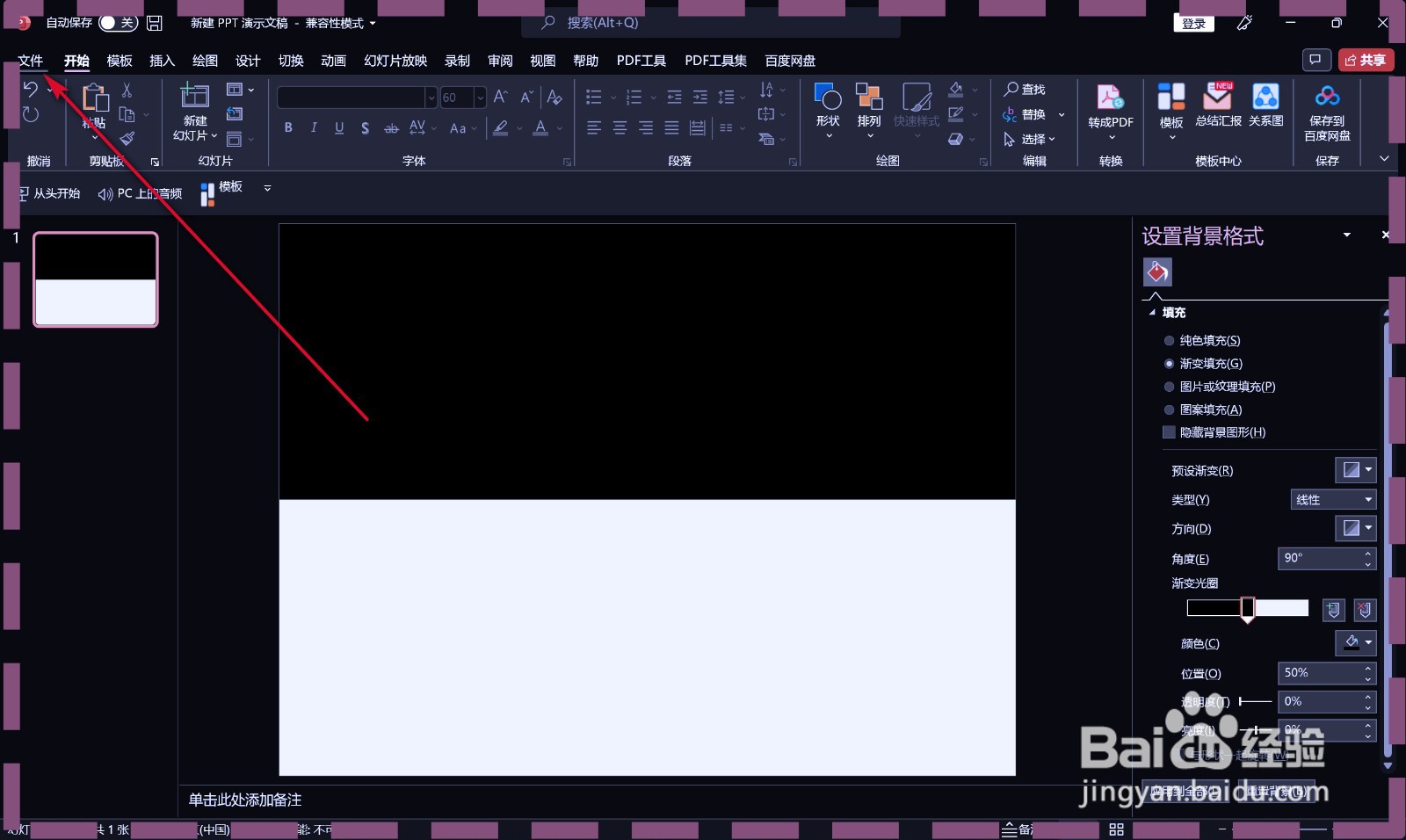Click the save disk icon in title bar

coord(155,23)
